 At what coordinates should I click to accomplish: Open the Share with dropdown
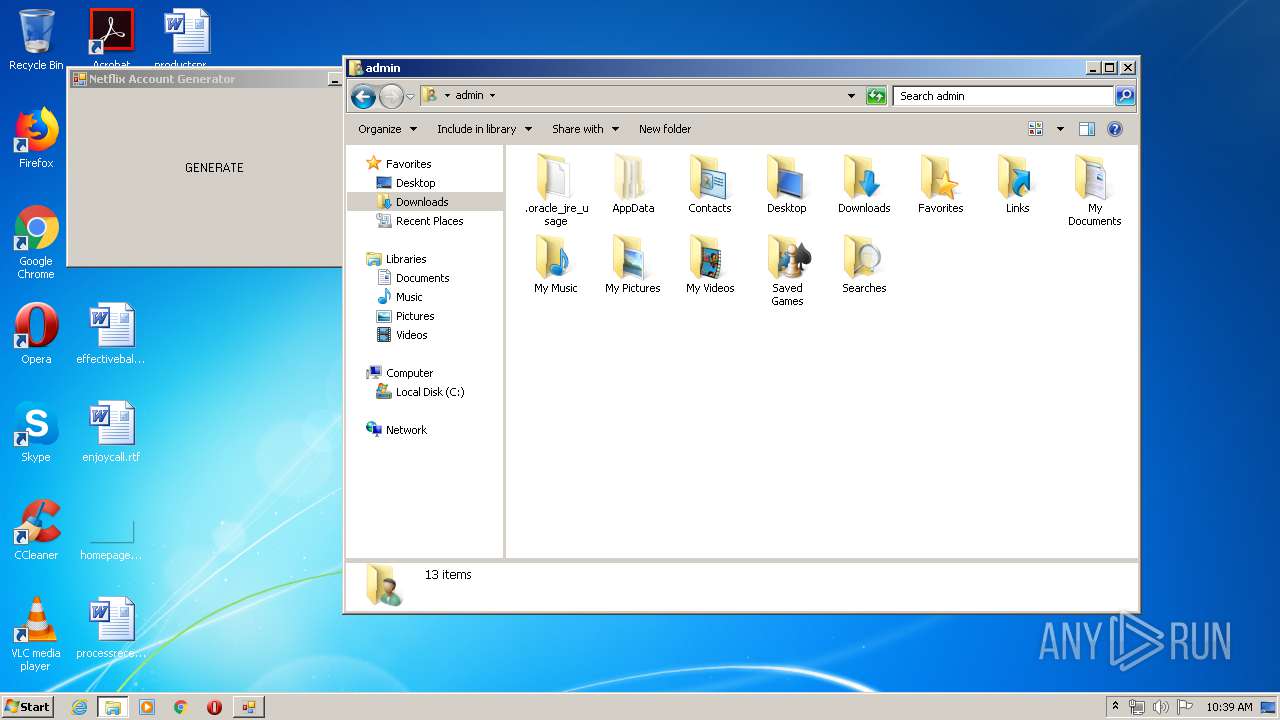585,129
